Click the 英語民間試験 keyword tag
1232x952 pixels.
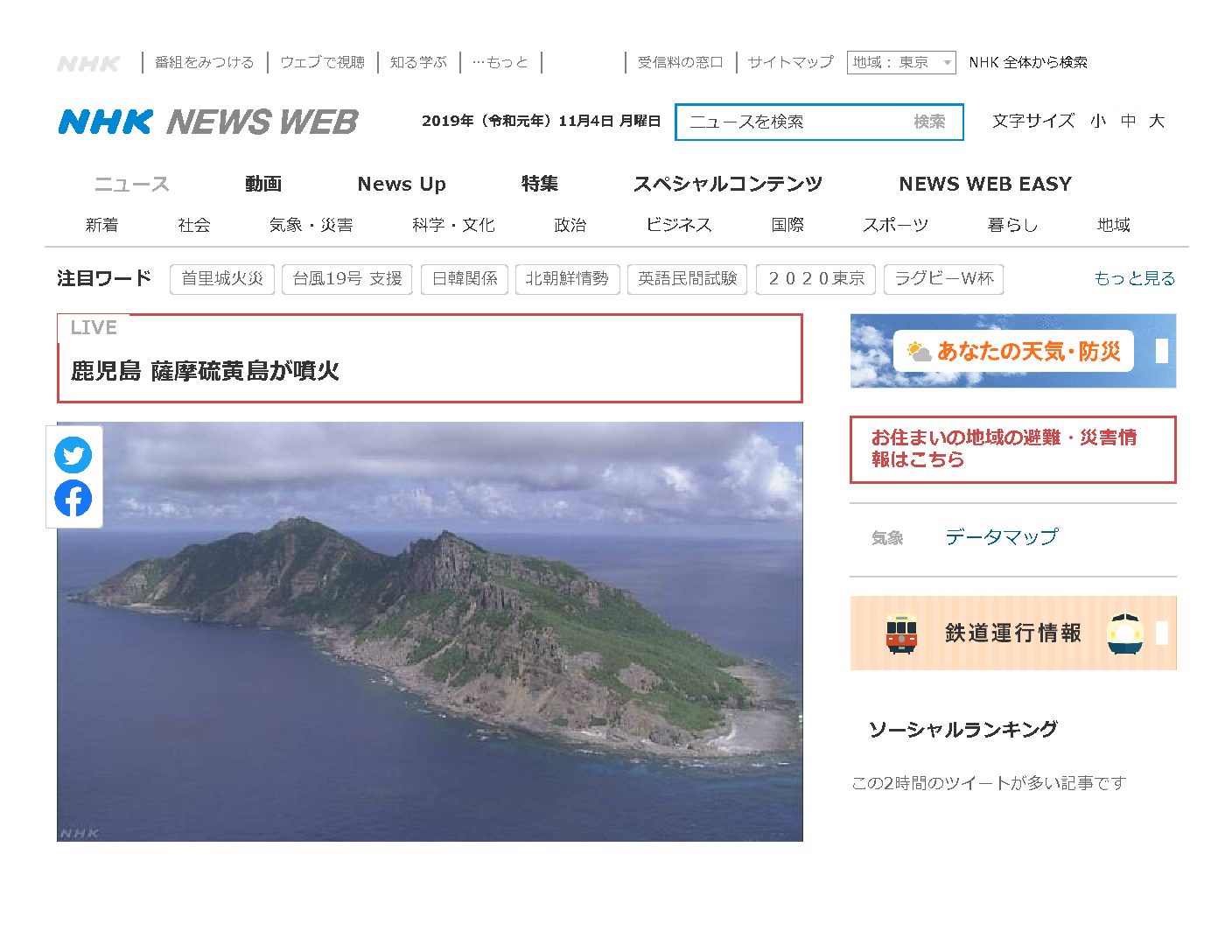[x=688, y=279]
